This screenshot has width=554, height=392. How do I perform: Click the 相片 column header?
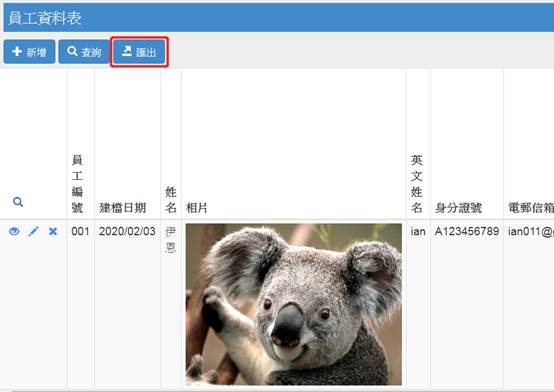pyautogui.click(x=196, y=208)
